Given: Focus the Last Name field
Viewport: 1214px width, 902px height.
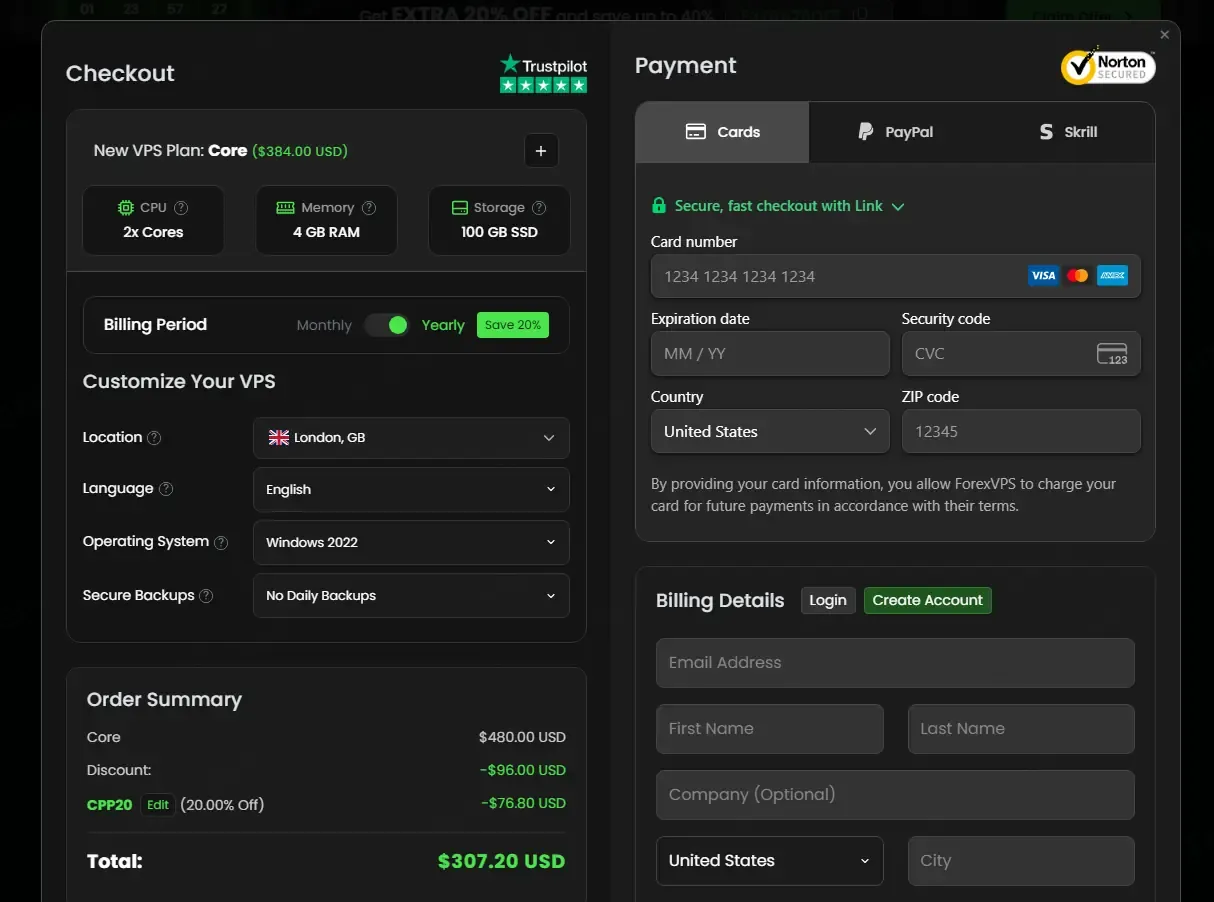Looking at the screenshot, I should tap(1021, 729).
